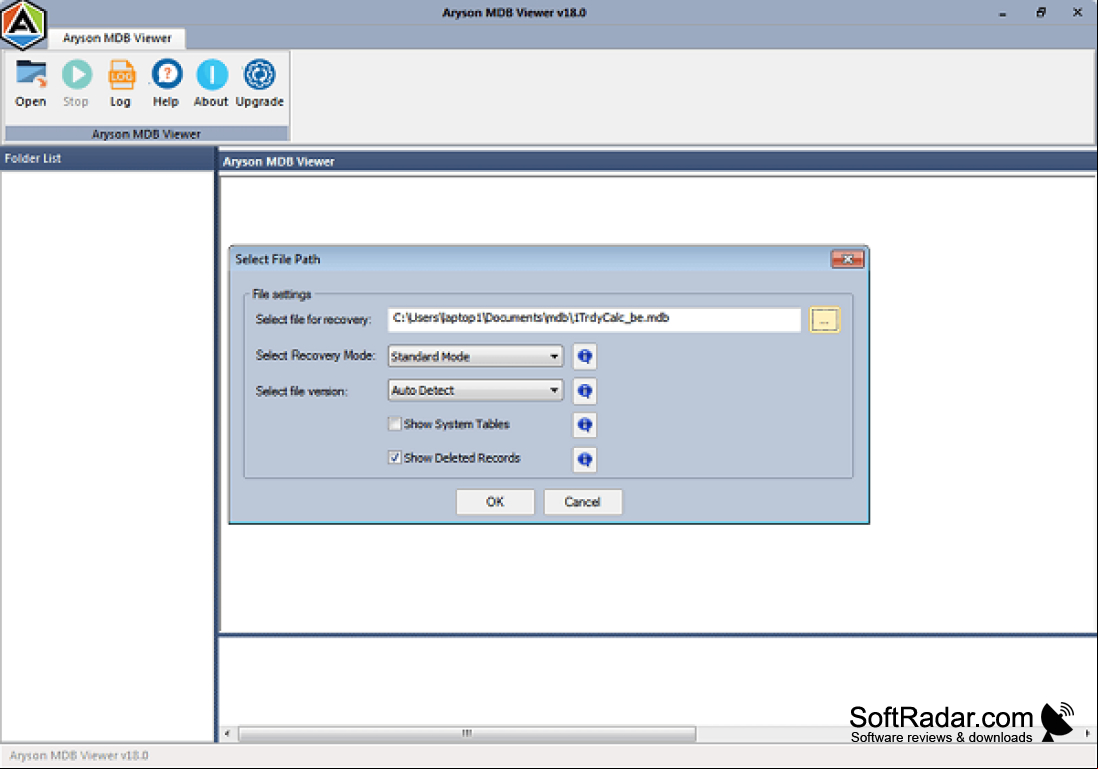Image resolution: width=1098 pixels, height=769 pixels.
Task: Confirm the dialog with OK
Action: tap(495, 501)
